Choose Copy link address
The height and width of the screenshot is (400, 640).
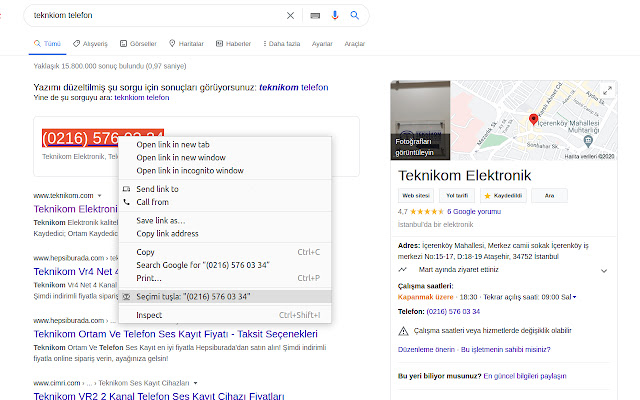coord(225,233)
